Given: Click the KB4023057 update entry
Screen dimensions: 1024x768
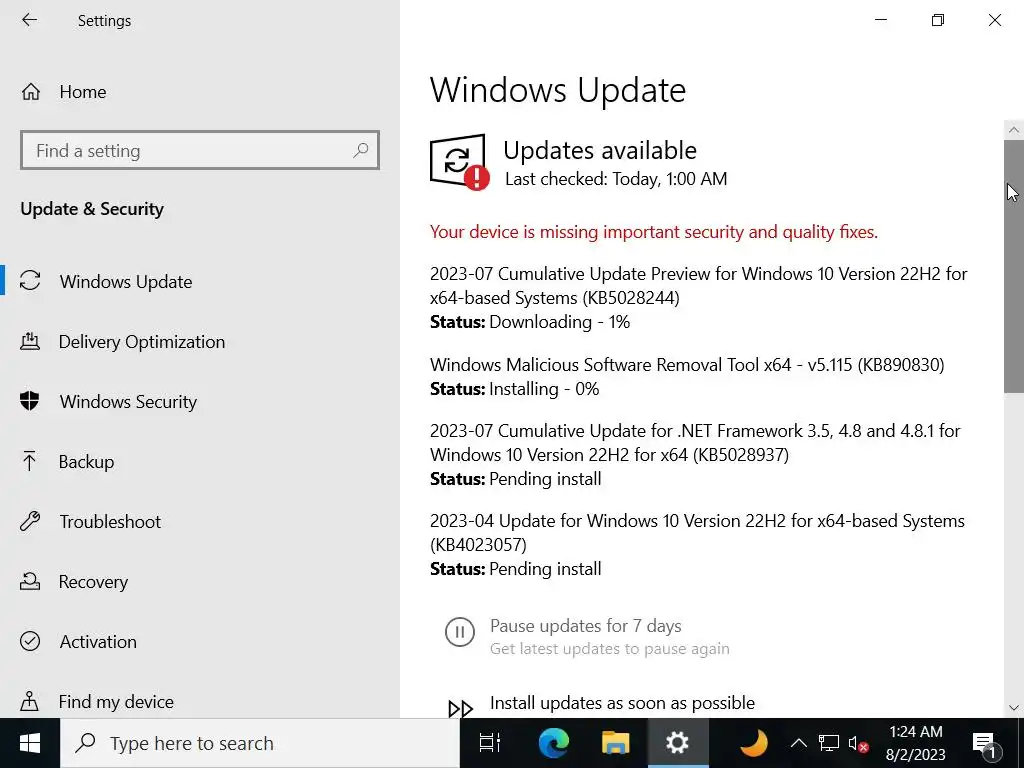Looking at the screenshot, I should coord(697,532).
